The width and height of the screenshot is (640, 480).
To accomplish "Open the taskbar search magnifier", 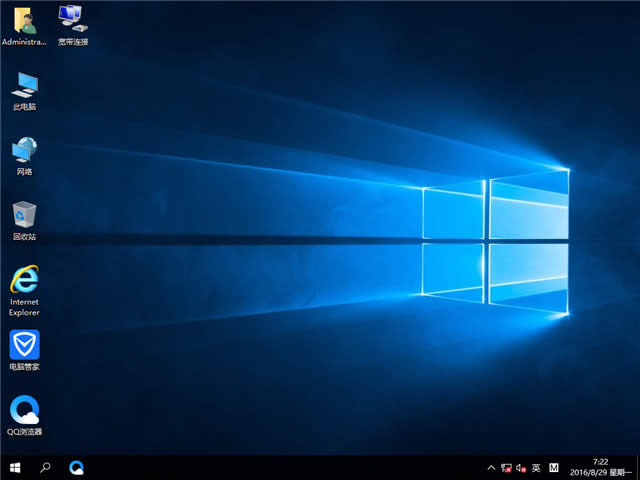I will point(46,467).
